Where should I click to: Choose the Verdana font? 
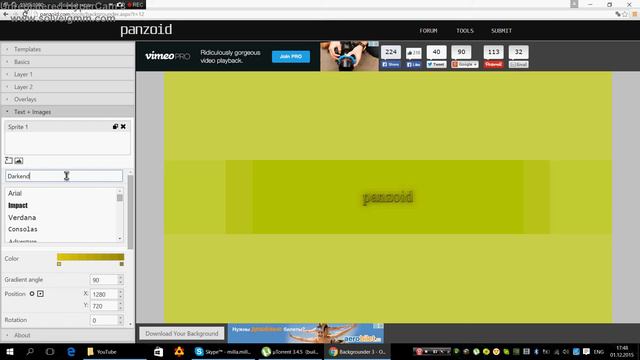[22, 218]
